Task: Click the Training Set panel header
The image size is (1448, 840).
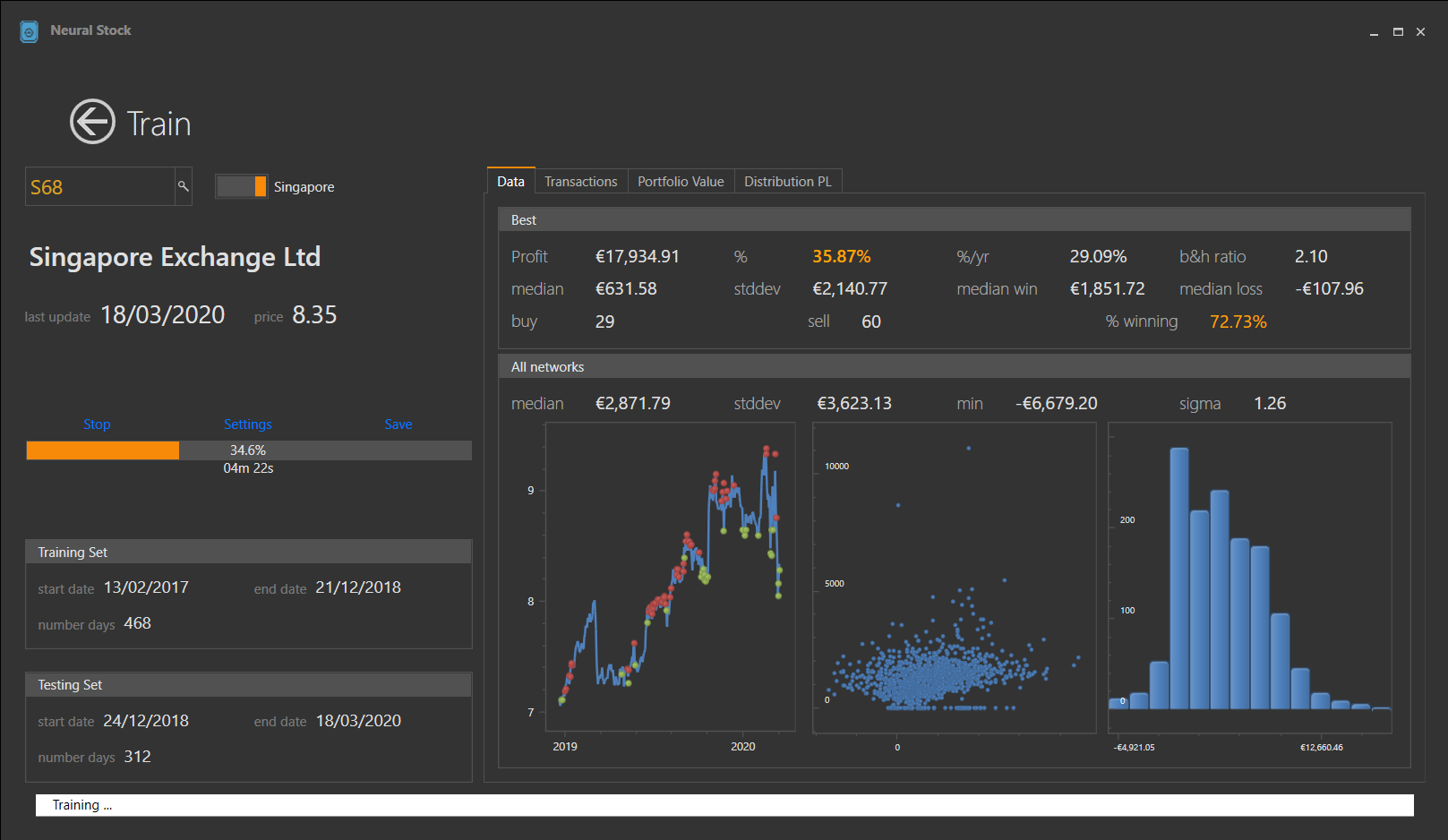Action: tap(249, 553)
